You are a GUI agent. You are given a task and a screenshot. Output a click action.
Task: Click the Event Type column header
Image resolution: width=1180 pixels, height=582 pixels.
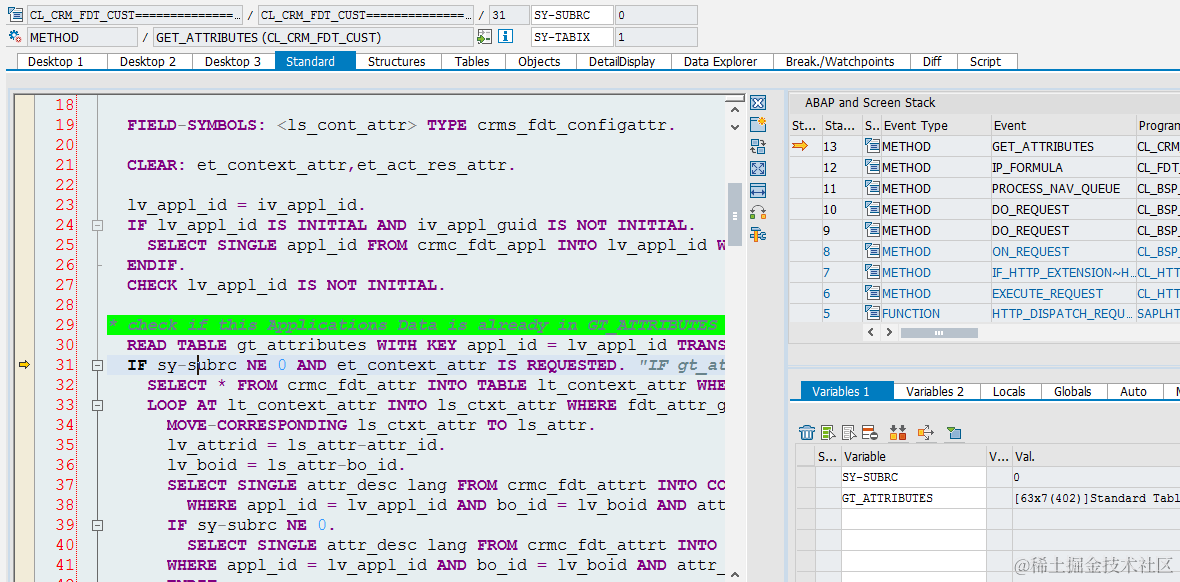coord(934,126)
